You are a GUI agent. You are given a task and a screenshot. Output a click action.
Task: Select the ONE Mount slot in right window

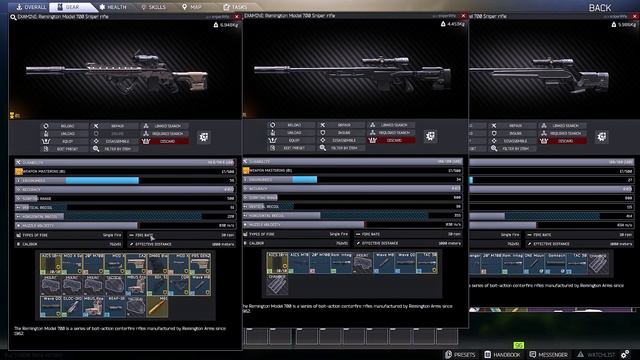pyautogui.click(x=534, y=264)
